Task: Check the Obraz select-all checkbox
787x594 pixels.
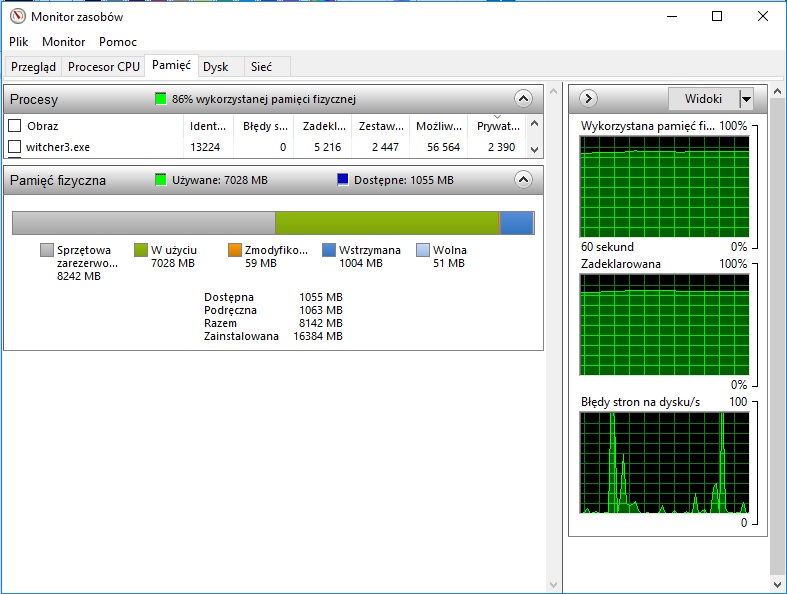Action: click(15, 126)
